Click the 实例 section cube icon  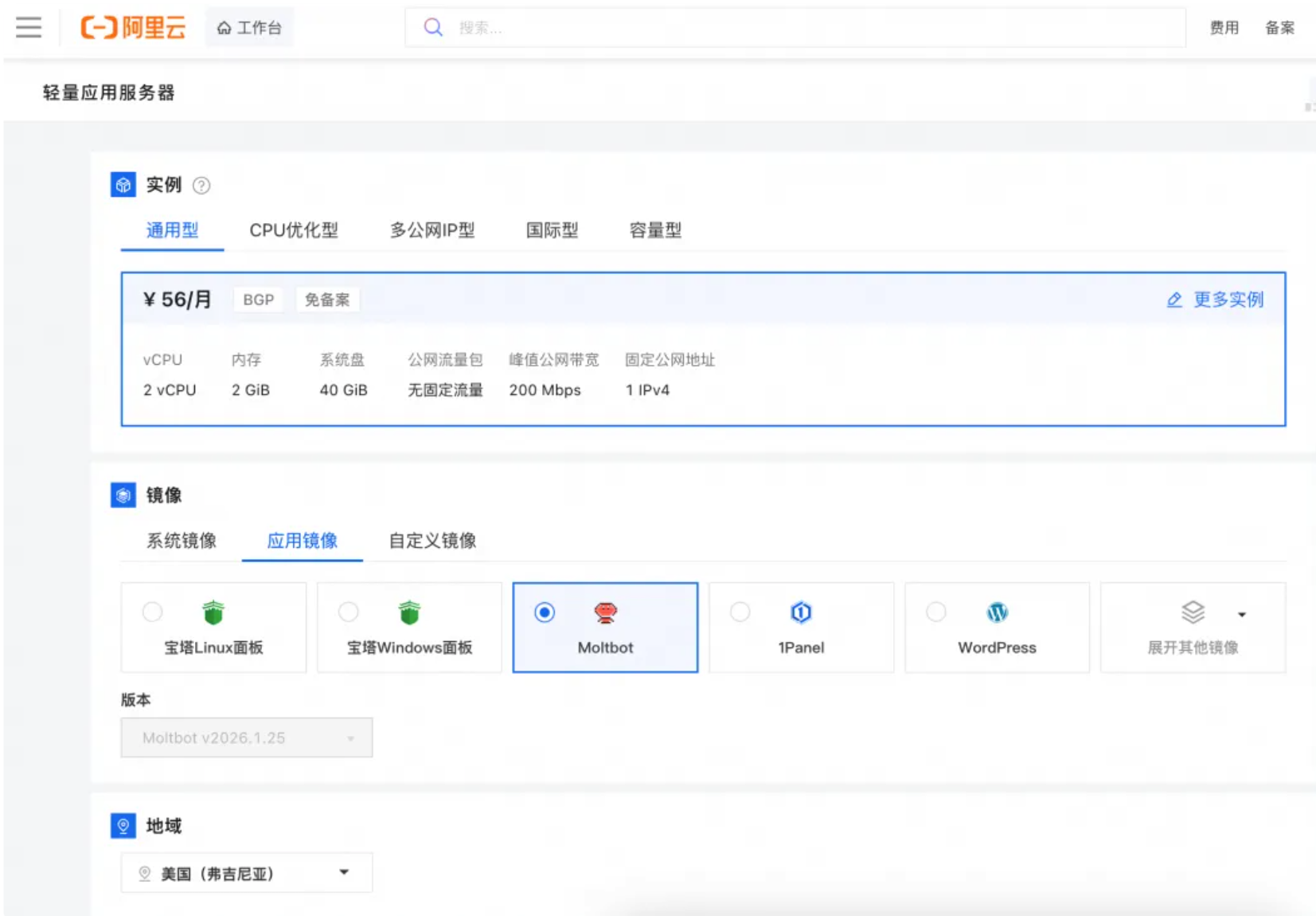point(123,185)
